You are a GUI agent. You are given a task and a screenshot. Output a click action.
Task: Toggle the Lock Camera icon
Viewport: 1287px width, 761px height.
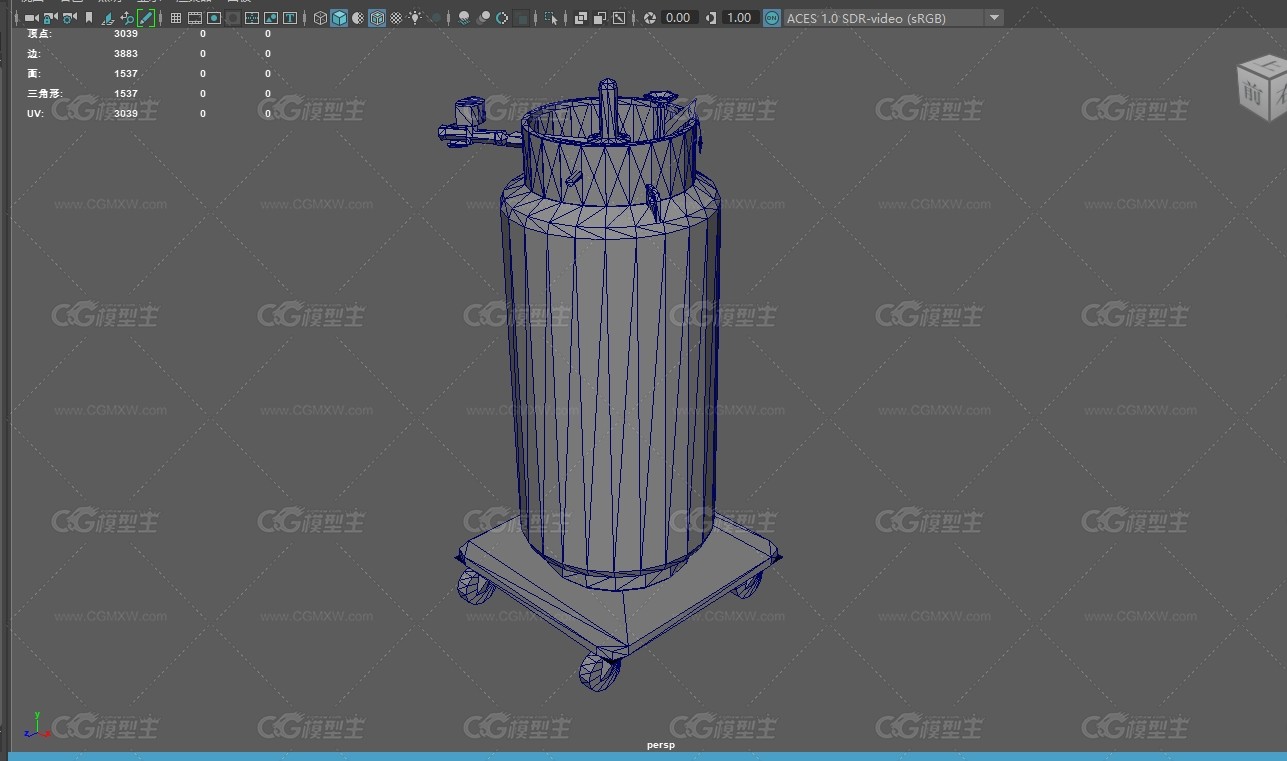pos(49,18)
